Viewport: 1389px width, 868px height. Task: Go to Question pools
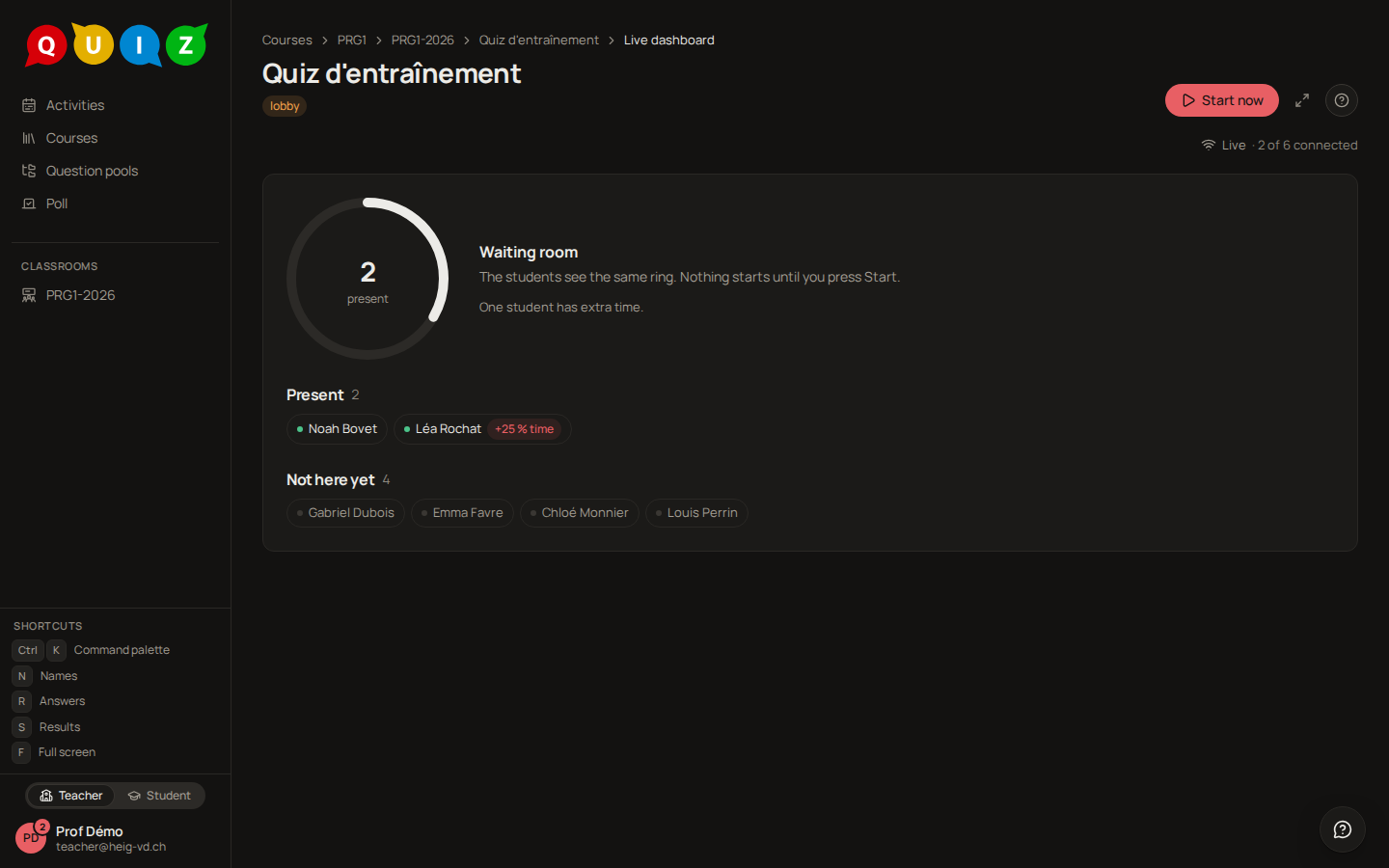pos(115,171)
